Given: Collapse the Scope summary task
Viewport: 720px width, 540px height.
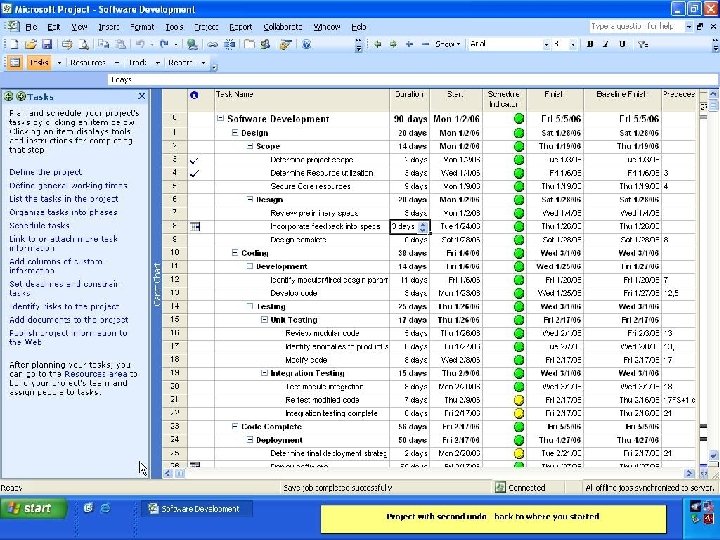Looking at the screenshot, I should (250, 146).
